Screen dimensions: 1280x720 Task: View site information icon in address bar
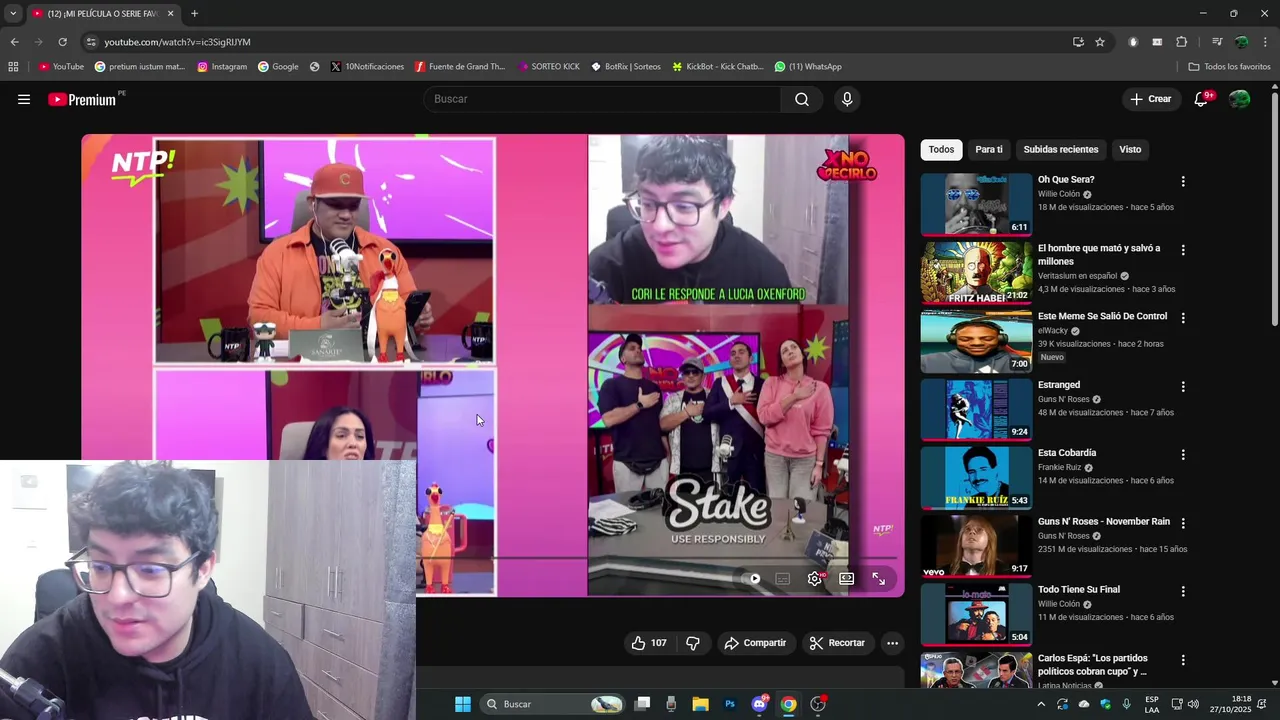pyautogui.click(x=91, y=42)
